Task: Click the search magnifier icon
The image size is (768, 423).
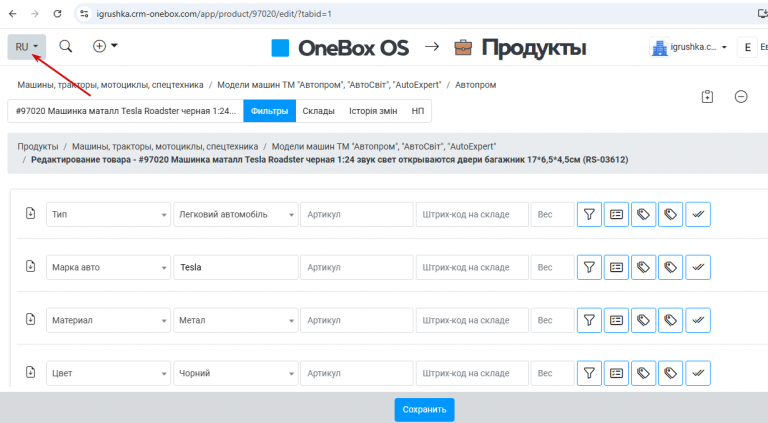Action: tap(66, 47)
